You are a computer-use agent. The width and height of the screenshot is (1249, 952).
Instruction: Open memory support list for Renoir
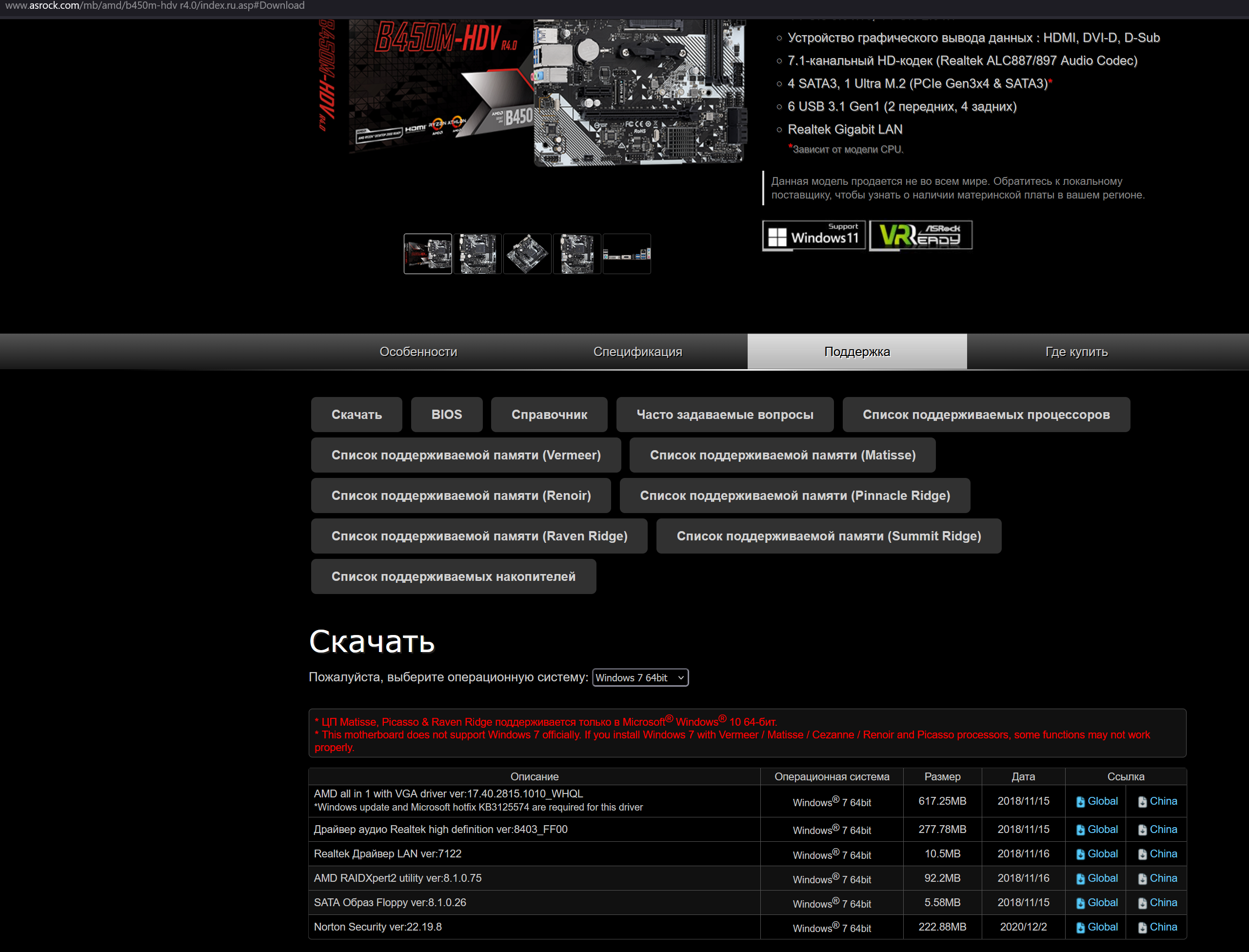pos(461,496)
